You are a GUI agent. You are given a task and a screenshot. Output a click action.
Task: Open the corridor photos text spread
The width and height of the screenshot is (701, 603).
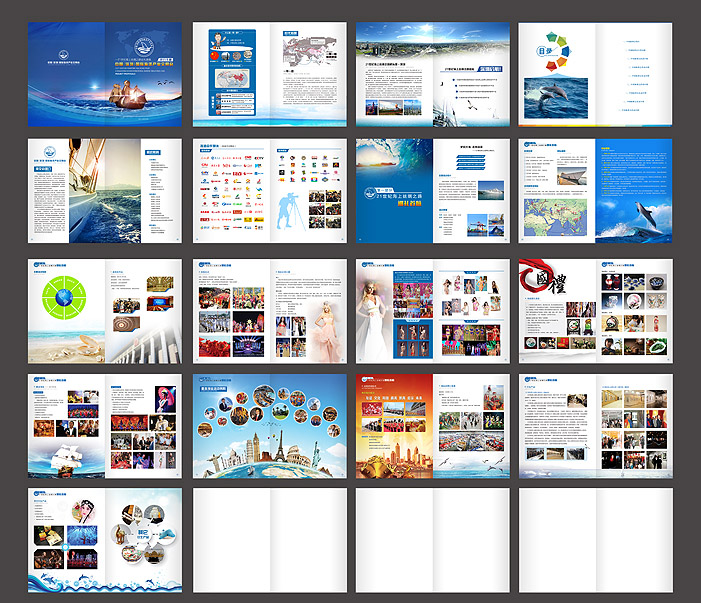pos(595,425)
